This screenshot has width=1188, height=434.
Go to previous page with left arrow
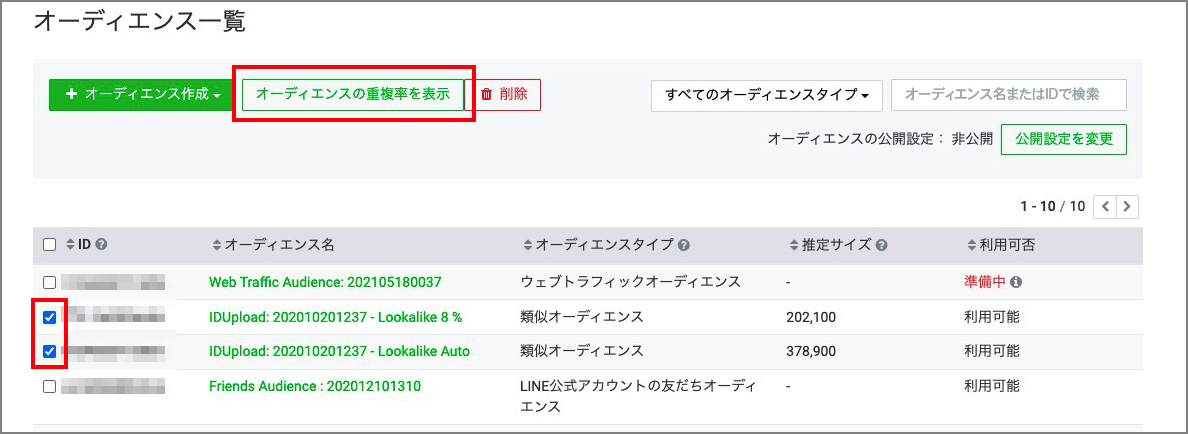pyautogui.click(x=1105, y=207)
